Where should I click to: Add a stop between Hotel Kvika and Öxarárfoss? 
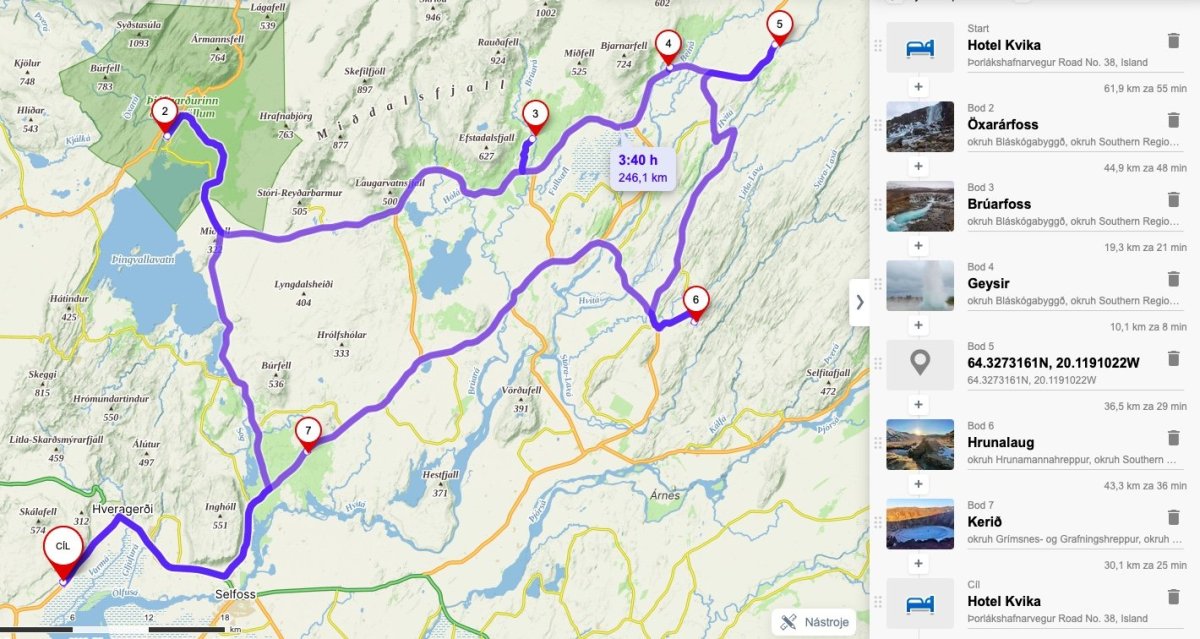pyautogui.click(x=918, y=87)
